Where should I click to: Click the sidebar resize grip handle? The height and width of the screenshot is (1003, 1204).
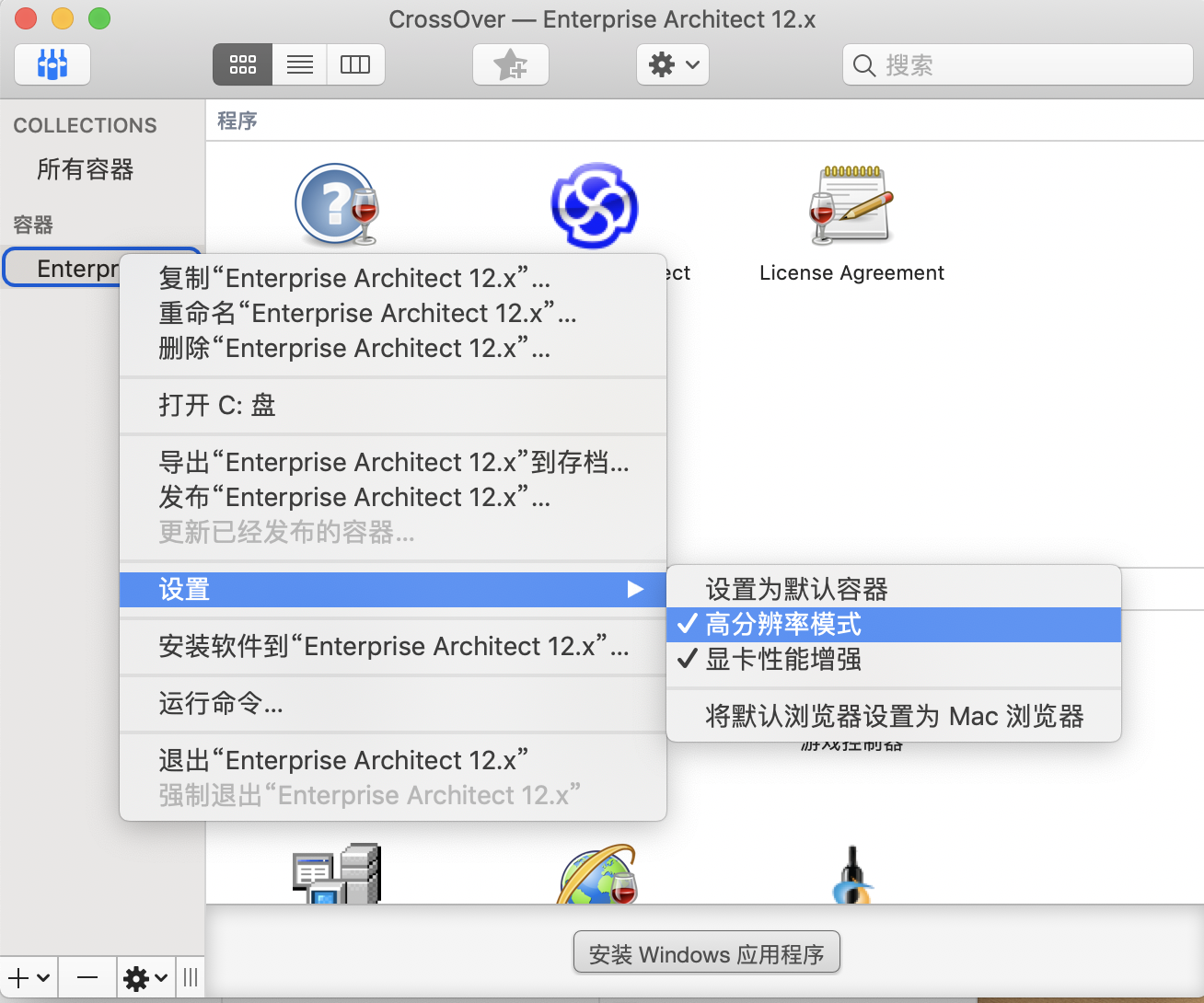click(x=191, y=977)
